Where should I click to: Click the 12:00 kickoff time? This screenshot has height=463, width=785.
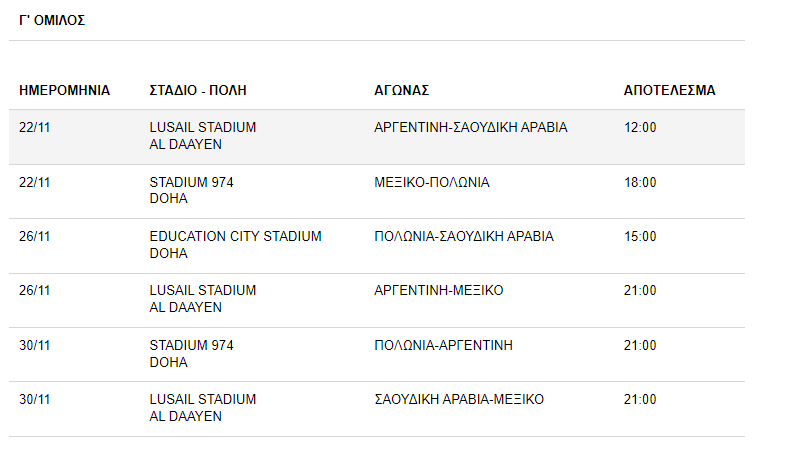[640, 128]
